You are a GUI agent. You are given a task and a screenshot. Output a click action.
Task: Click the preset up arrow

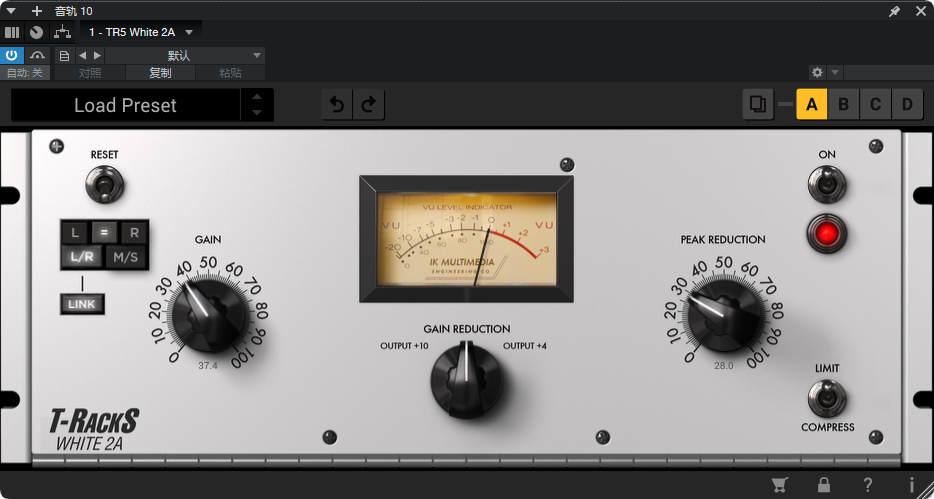257,97
